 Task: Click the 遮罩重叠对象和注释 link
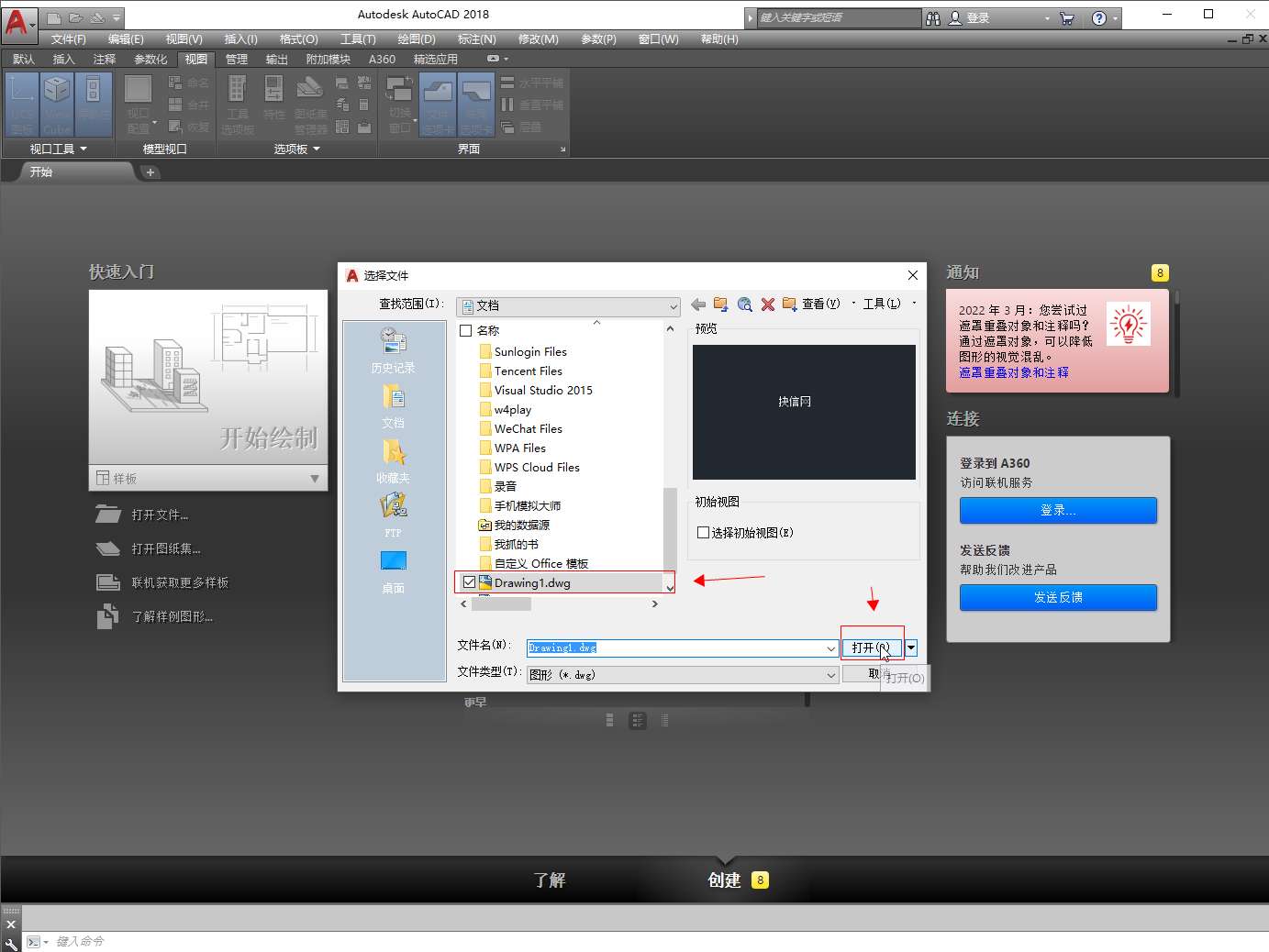pos(1013,372)
